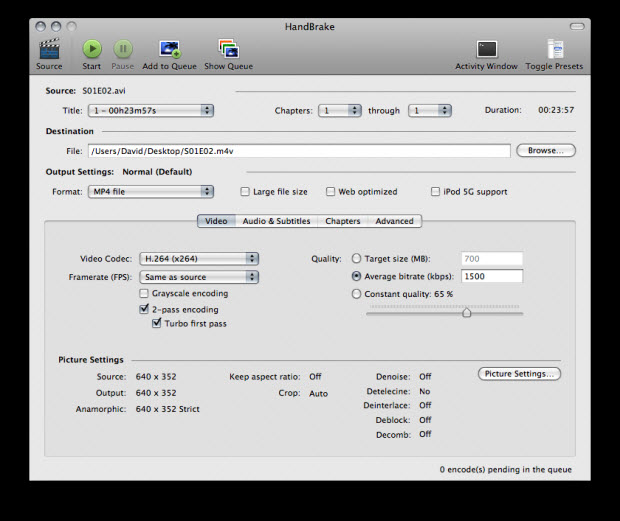The width and height of the screenshot is (620, 521).
Task: Click the Toggle Presets drawer icon
Action: point(555,49)
